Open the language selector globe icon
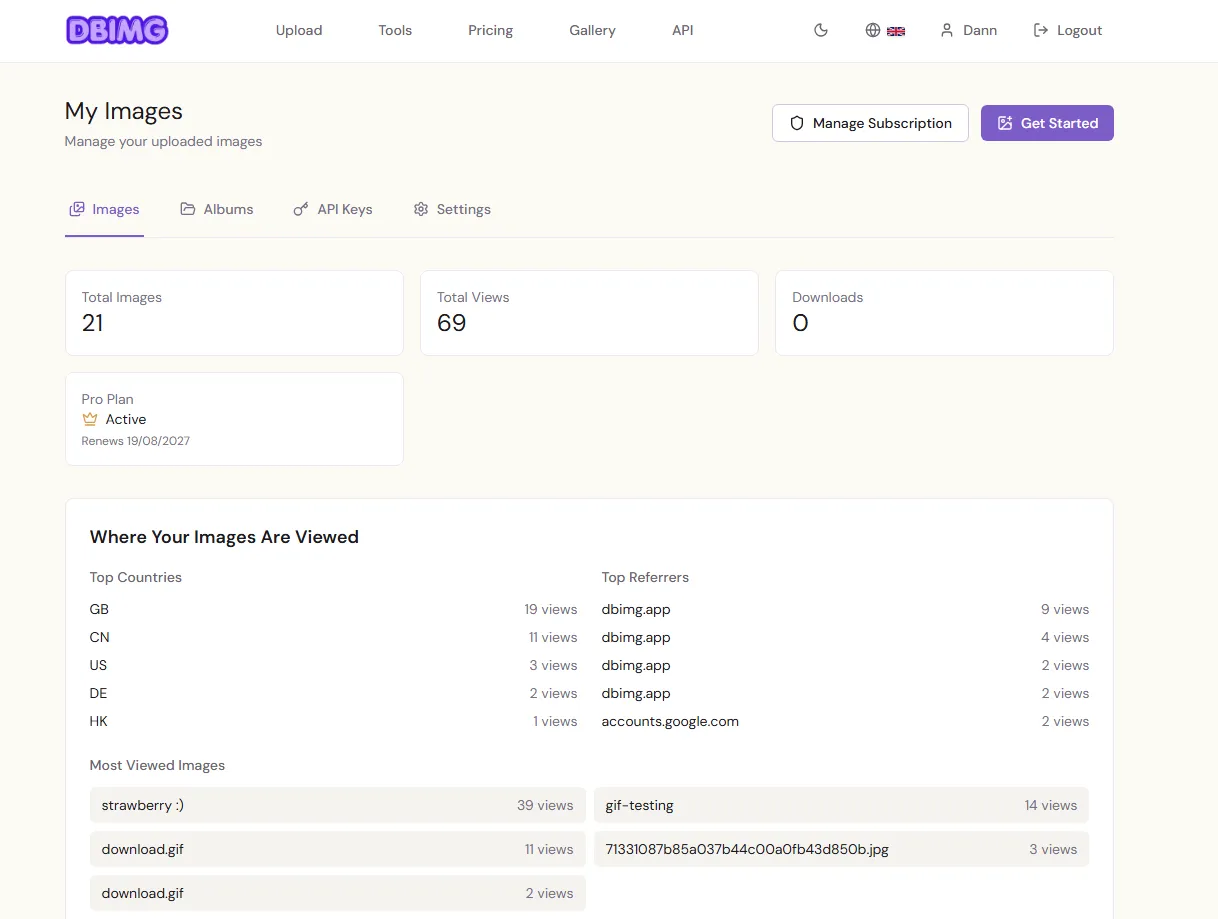 pos(873,30)
